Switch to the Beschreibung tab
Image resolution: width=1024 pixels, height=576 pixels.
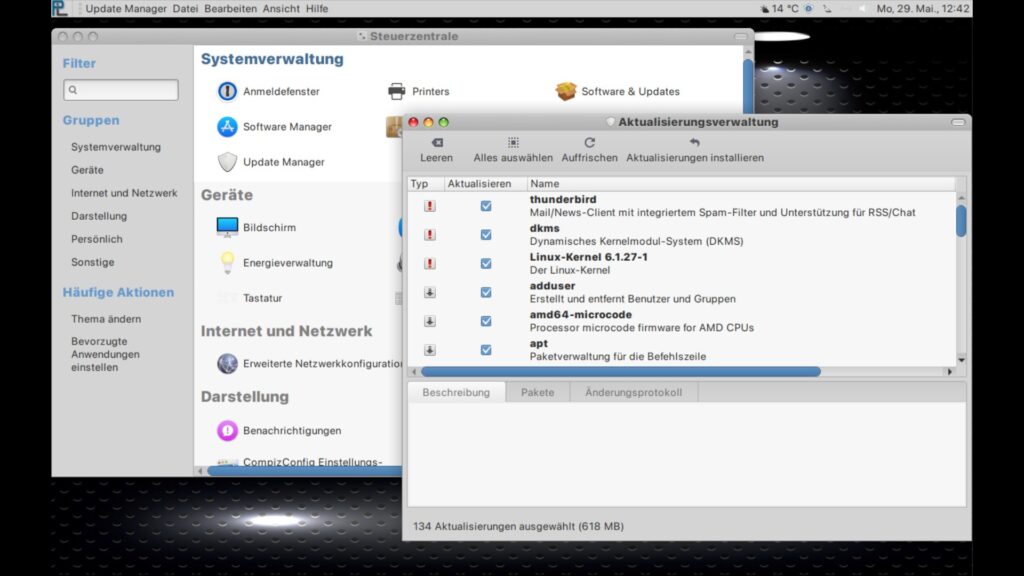(456, 392)
